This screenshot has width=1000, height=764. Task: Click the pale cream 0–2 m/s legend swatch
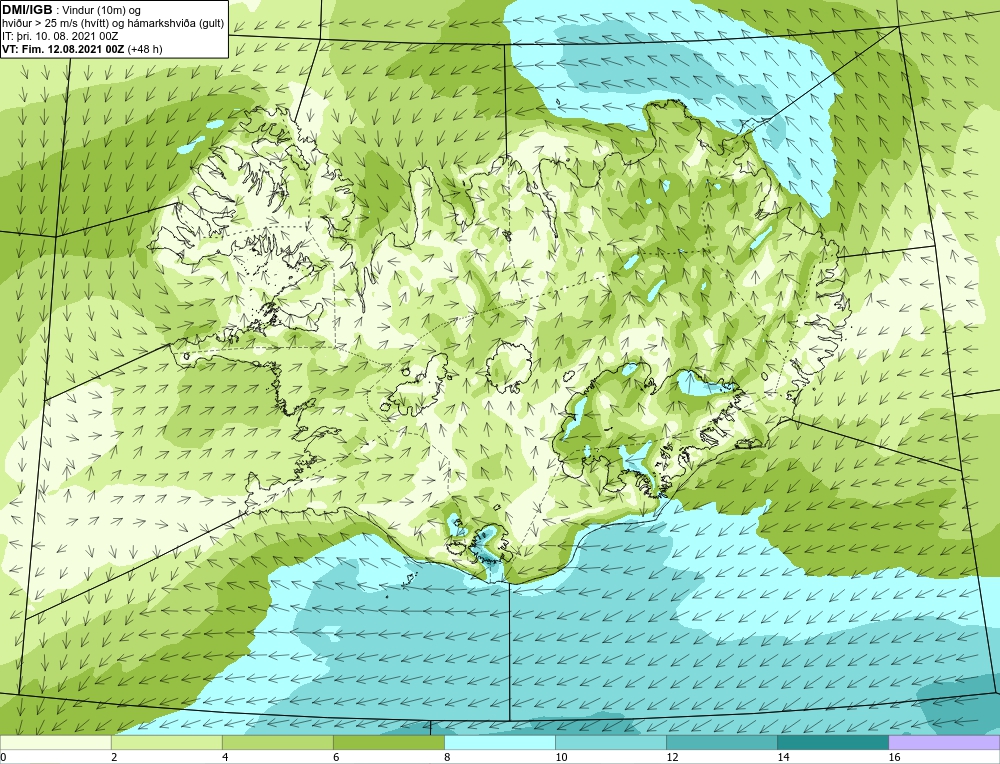(x=55, y=742)
